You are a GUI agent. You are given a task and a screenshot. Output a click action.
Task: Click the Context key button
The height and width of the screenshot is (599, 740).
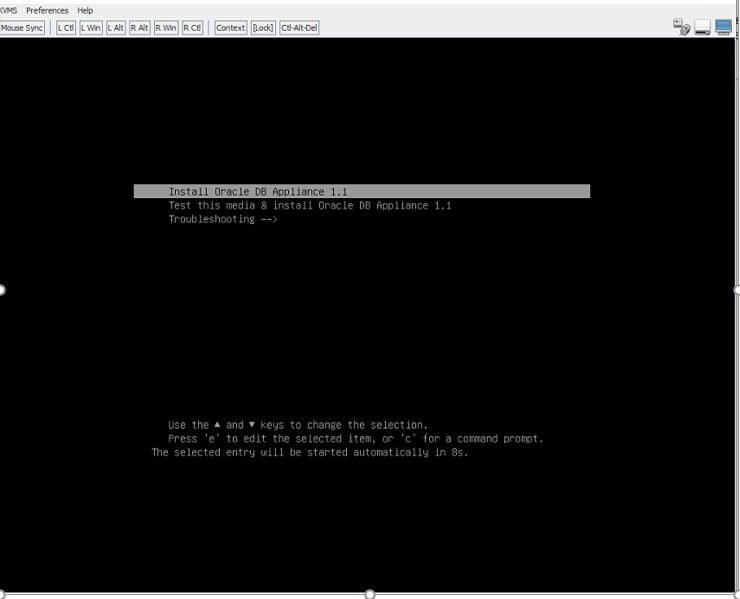tap(230, 28)
